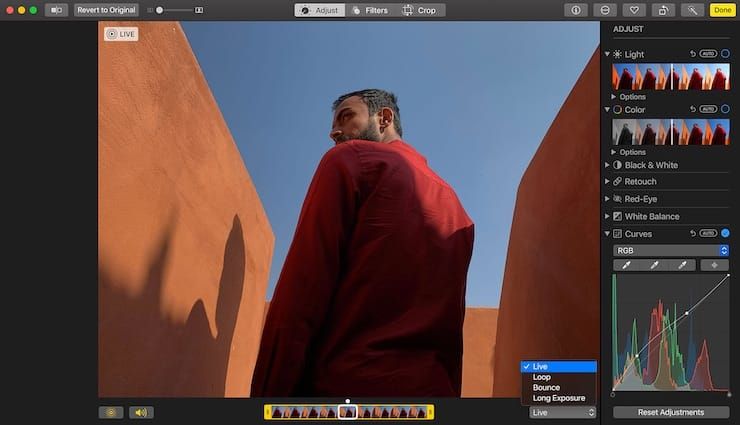Collapse the Light section triangle
Screen dimensions: 740x425
pyautogui.click(x=607, y=54)
